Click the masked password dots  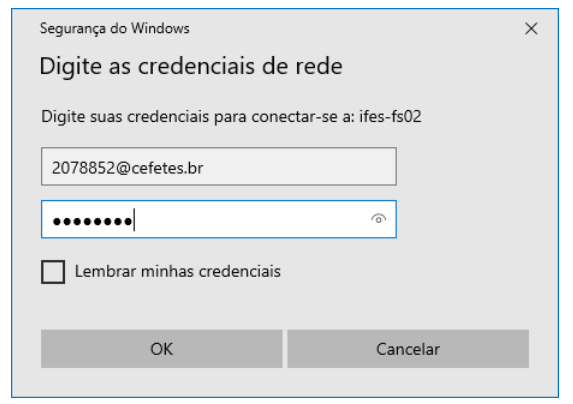click(x=92, y=221)
